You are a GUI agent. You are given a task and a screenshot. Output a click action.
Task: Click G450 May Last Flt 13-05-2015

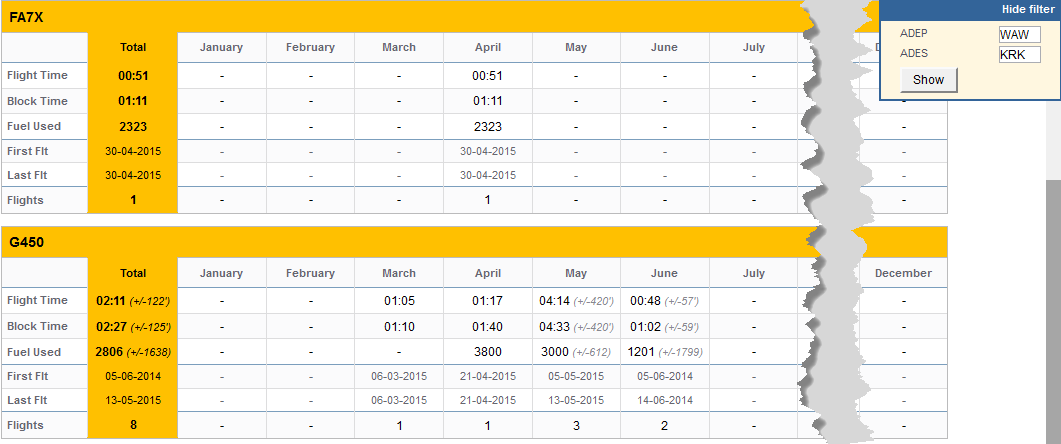576,400
